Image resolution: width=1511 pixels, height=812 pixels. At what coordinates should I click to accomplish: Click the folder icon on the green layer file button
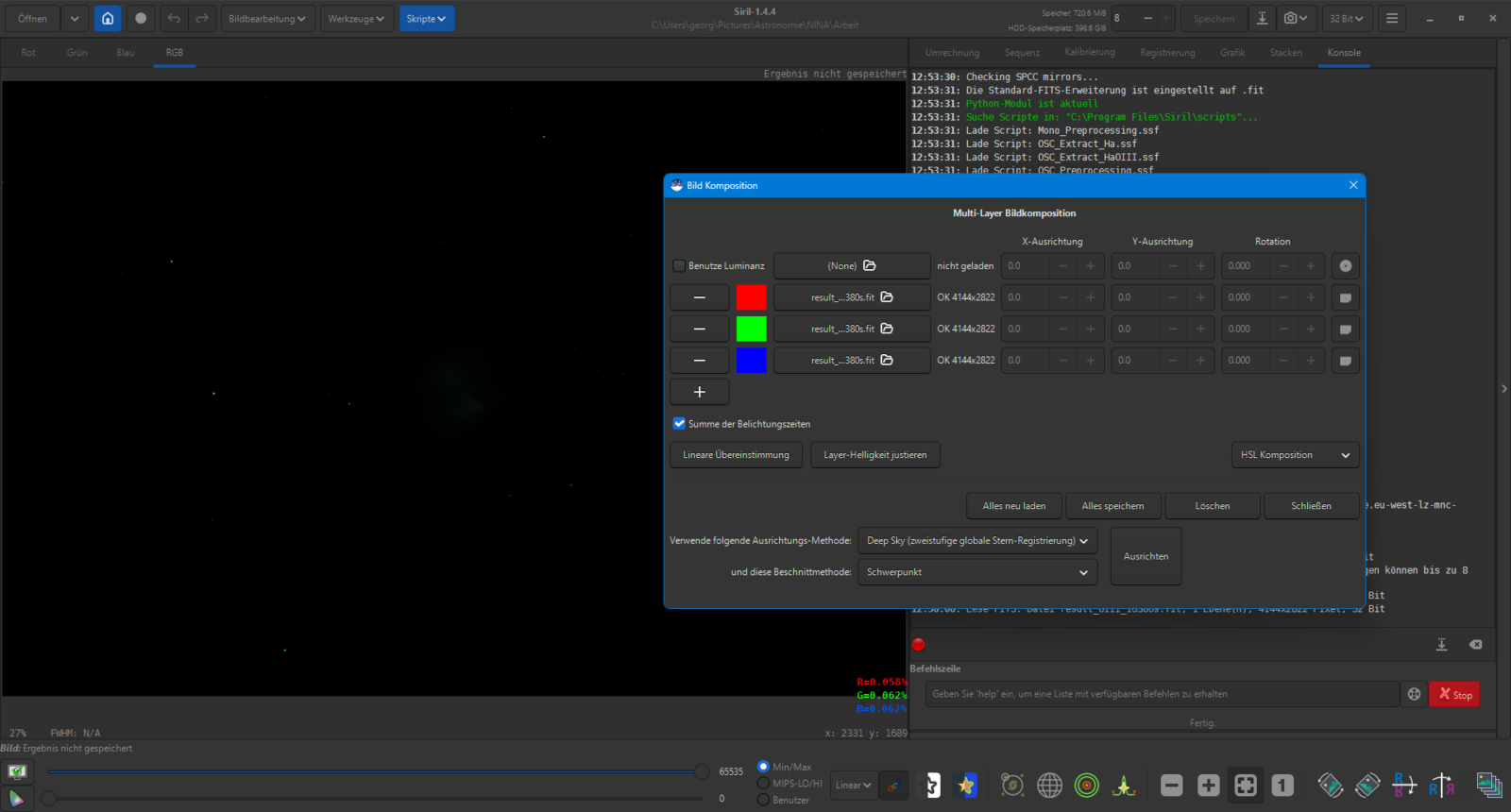(887, 329)
